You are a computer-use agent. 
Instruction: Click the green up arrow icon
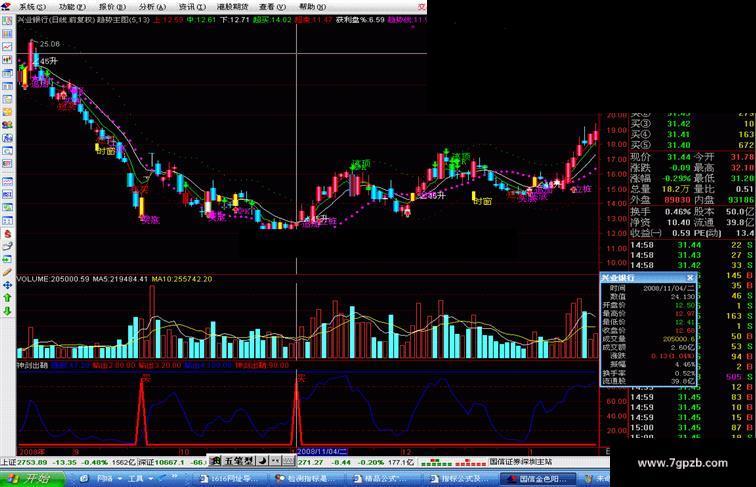coord(7,298)
